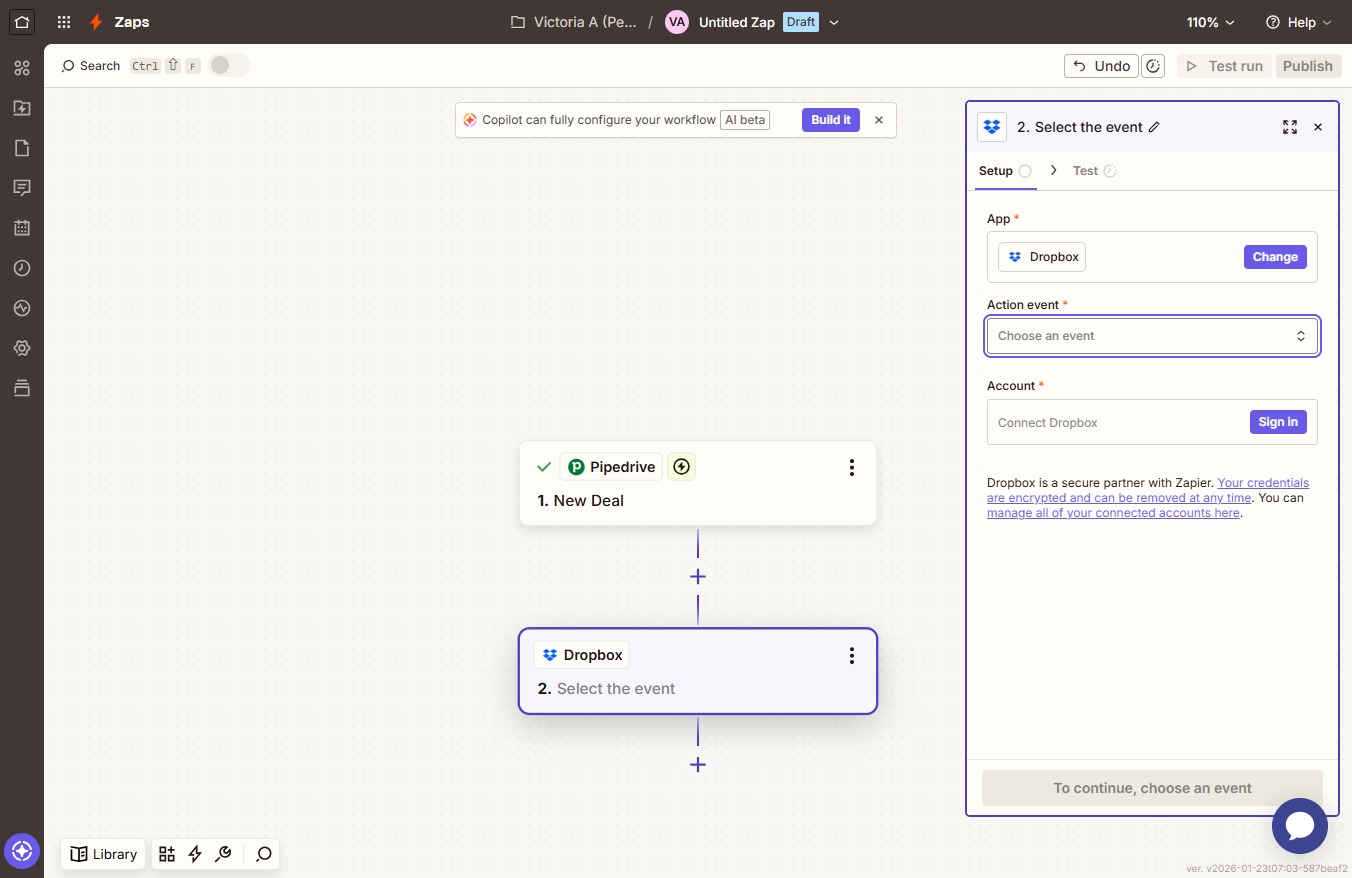This screenshot has height=878, width=1352.
Task: Open Dropbox step three-dot menu
Action: pyautogui.click(x=852, y=655)
